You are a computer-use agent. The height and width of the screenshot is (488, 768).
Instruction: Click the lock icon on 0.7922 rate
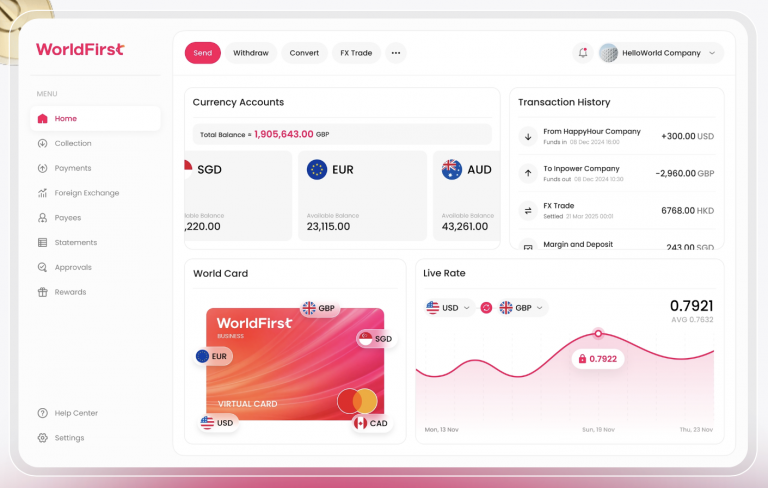tap(582, 359)
